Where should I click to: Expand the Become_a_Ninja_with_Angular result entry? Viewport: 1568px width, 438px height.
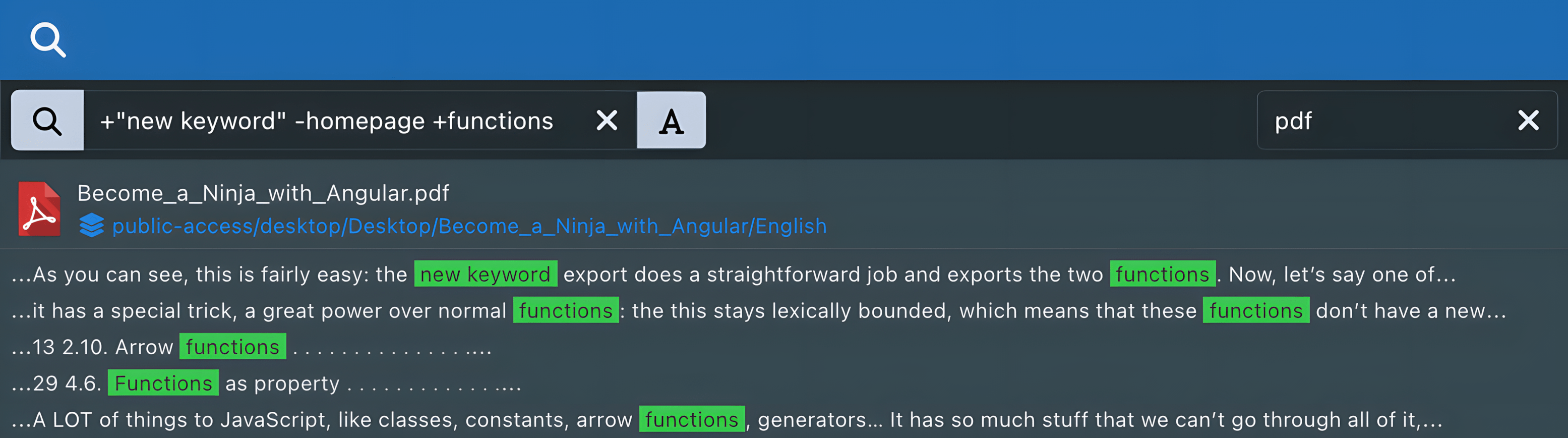click(x=263, y=193)
